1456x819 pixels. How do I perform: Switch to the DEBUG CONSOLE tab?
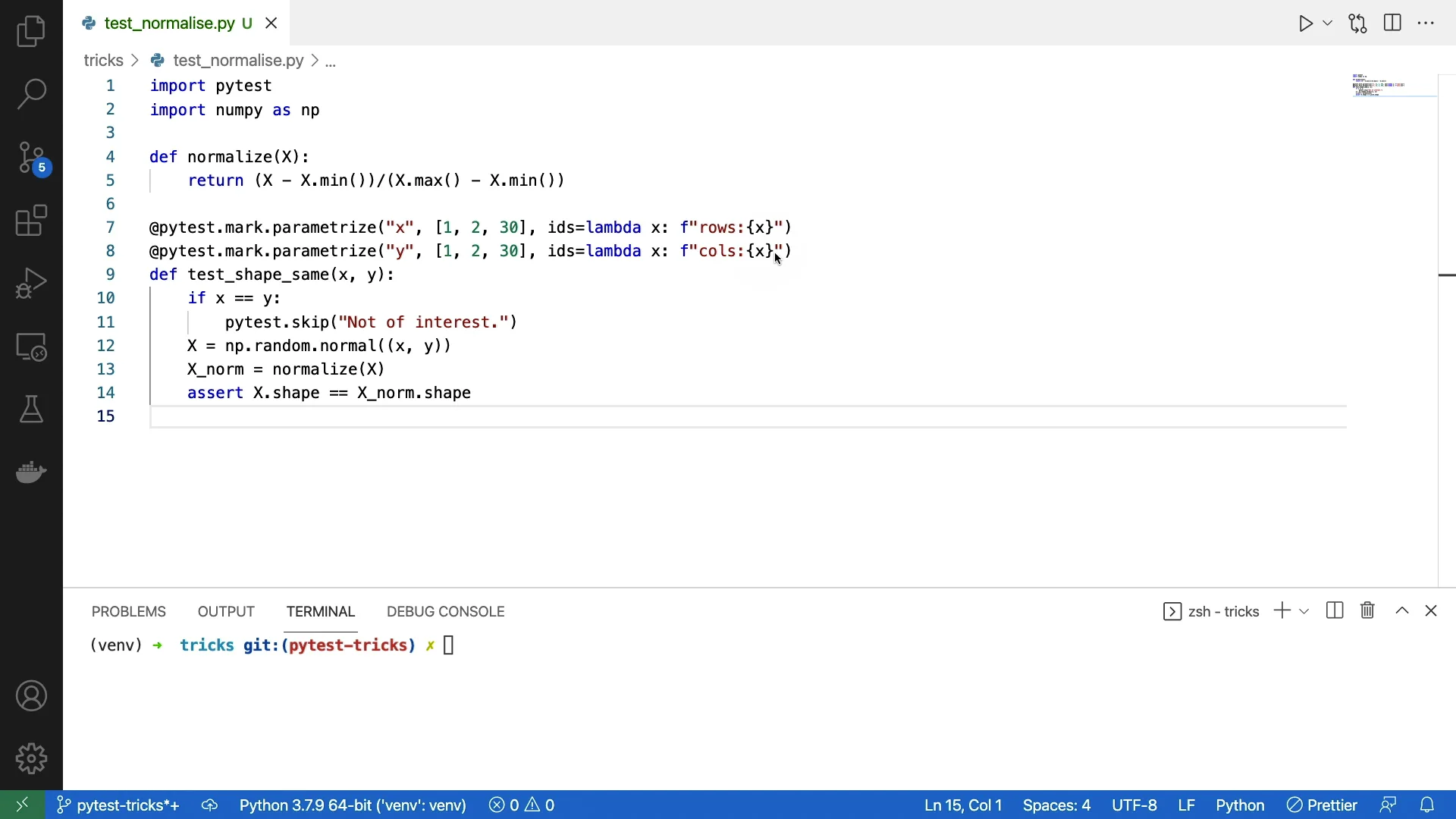(446, 612)
